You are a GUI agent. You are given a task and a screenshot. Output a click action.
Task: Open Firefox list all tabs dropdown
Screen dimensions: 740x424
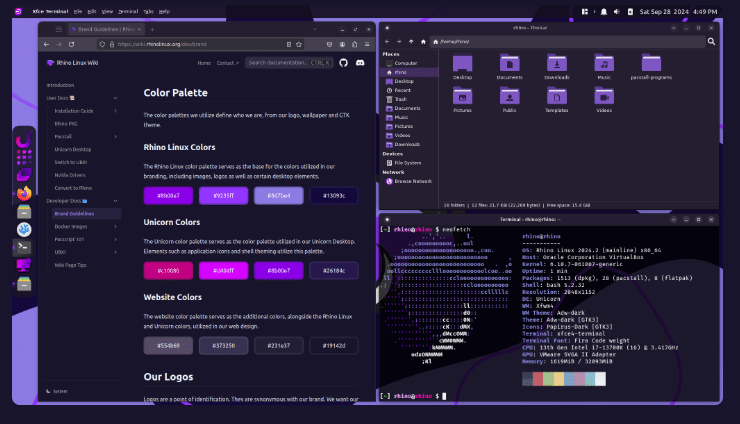[x=315, y=29]
